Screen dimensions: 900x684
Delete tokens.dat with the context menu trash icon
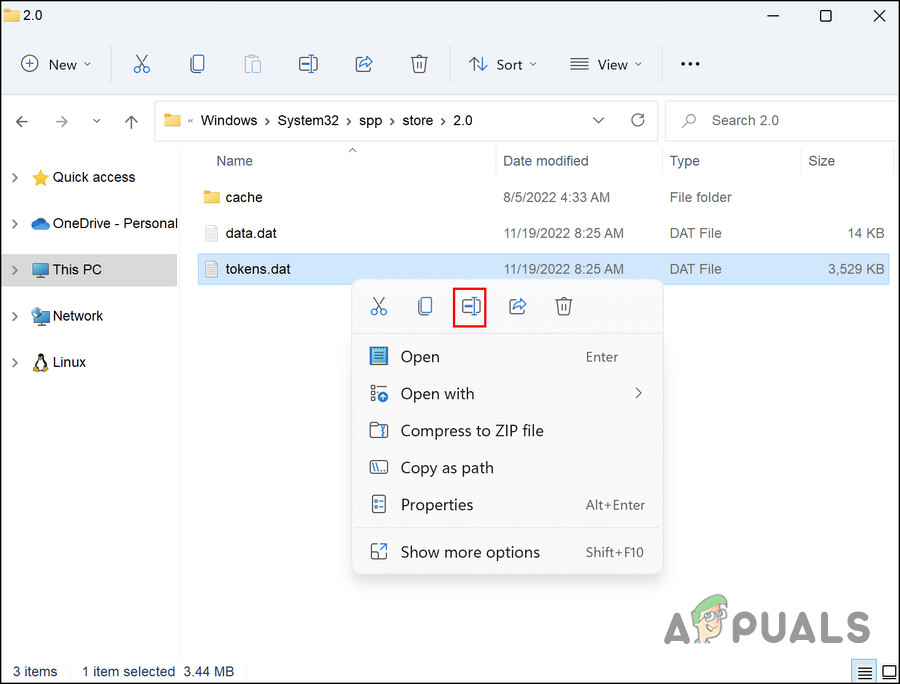(564, 306)
